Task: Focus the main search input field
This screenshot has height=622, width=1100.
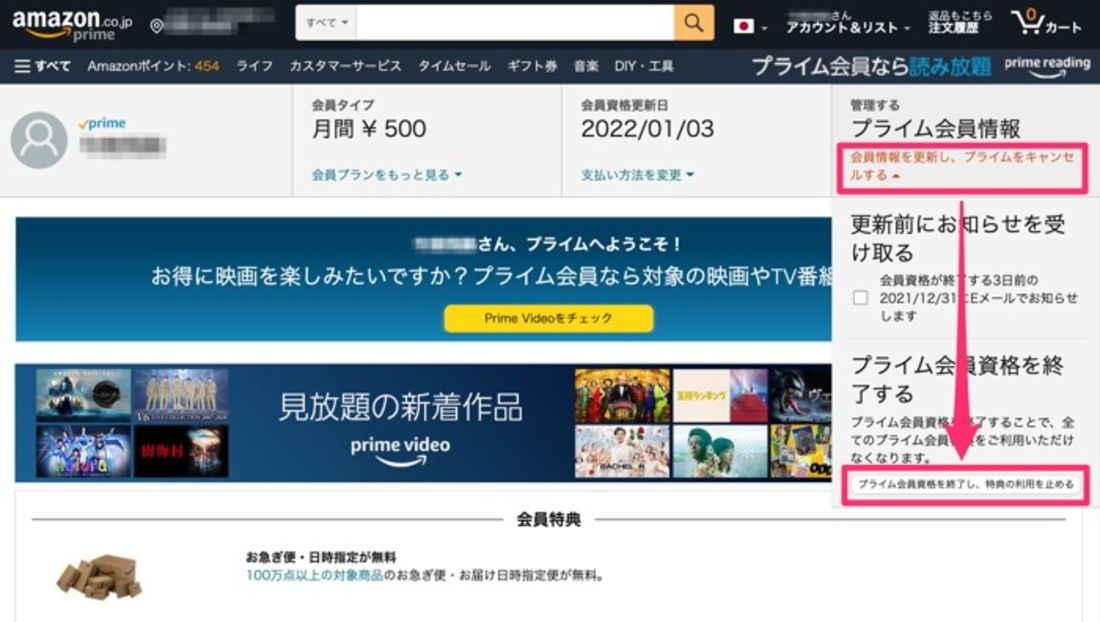Action: pyautogui.click(x=515, y=22)
